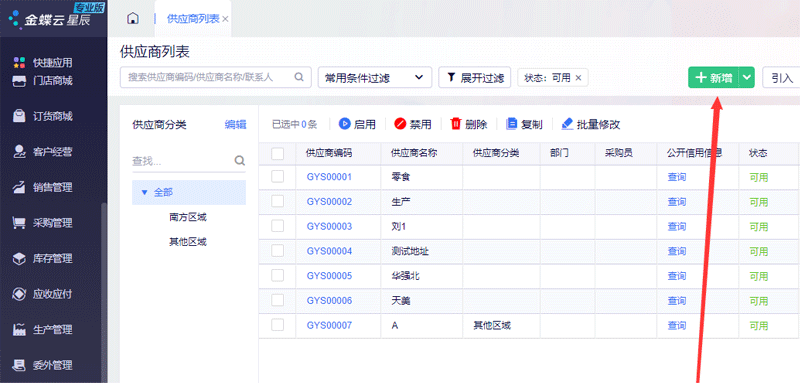Toggle the select-all header checkbox

pyautogui.click(x=278, y=153)
